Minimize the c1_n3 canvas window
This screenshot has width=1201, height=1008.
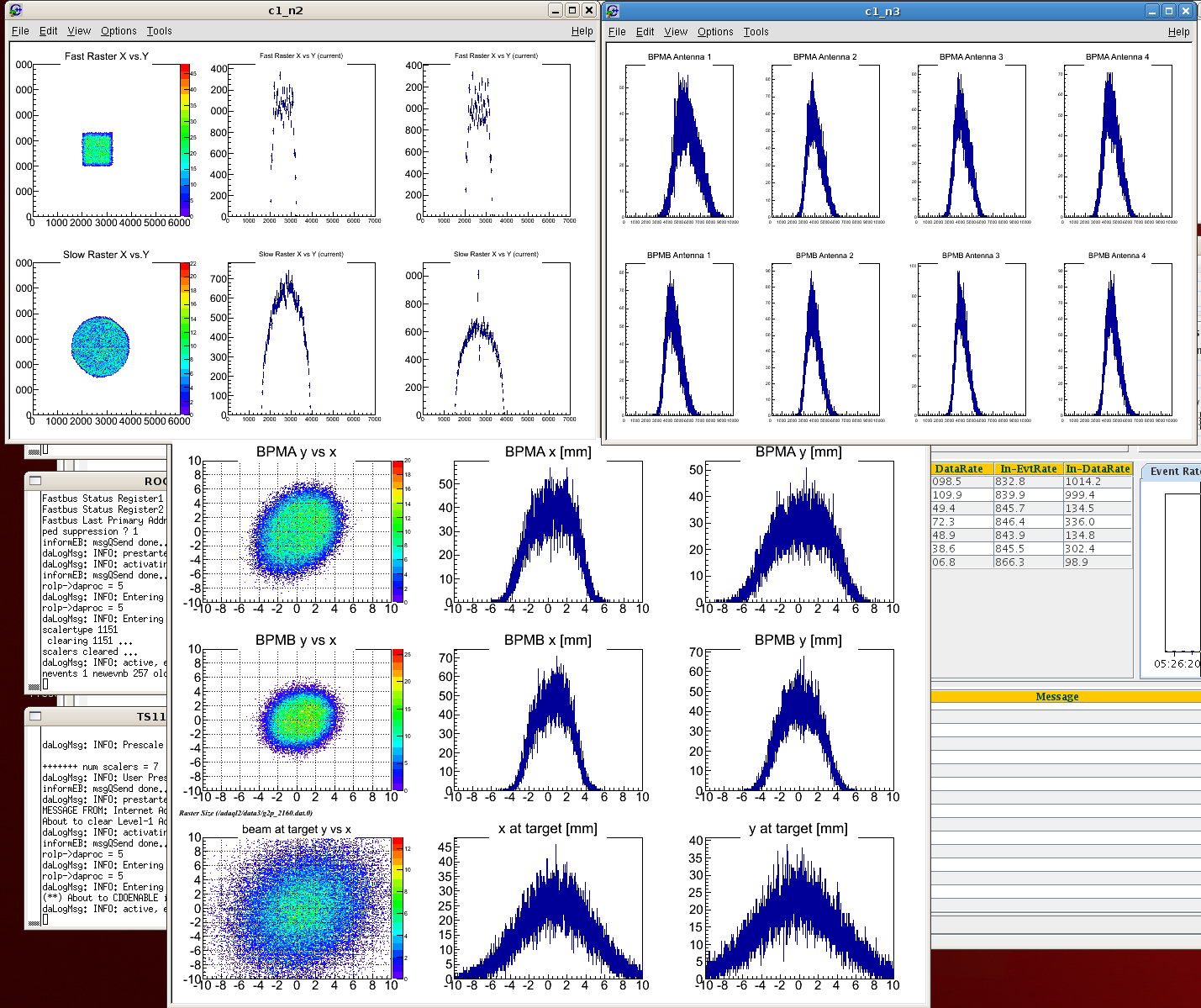coord(1152,11)
